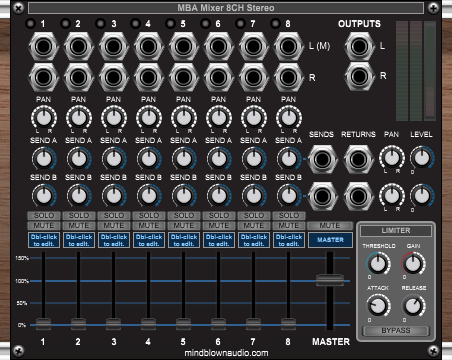Solo channel 4
Image resolution: width=452 pixels, height=360 pixels.
[x=149, y=215]
